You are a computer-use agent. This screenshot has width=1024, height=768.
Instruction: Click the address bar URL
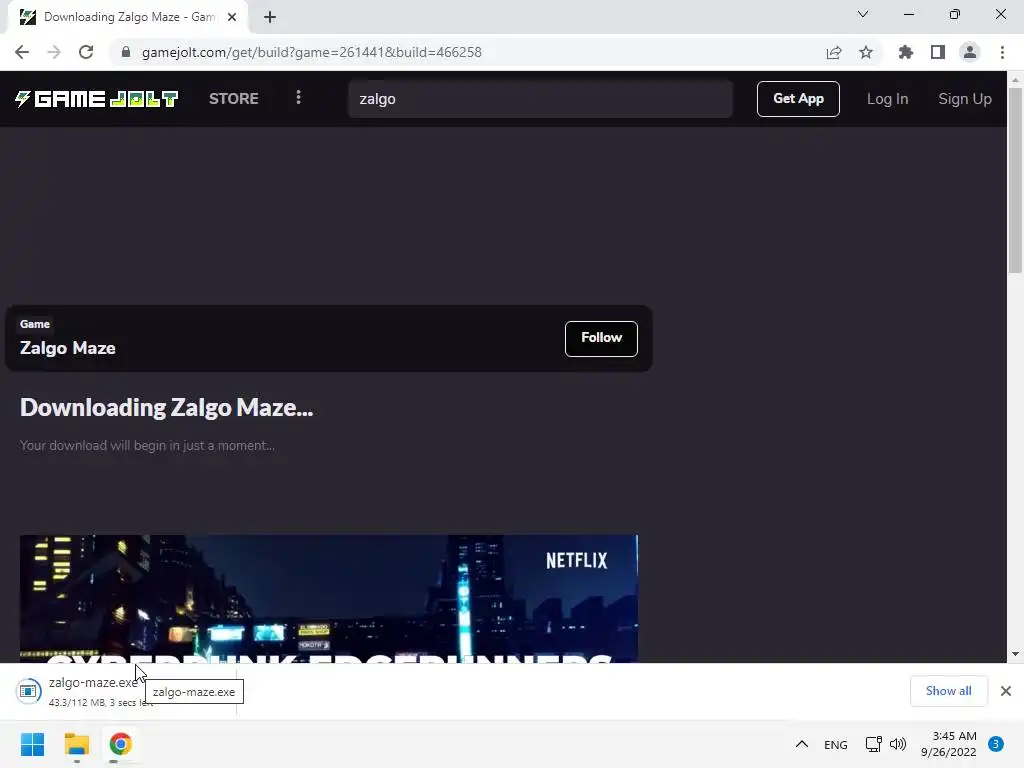[x=312, y=52]
